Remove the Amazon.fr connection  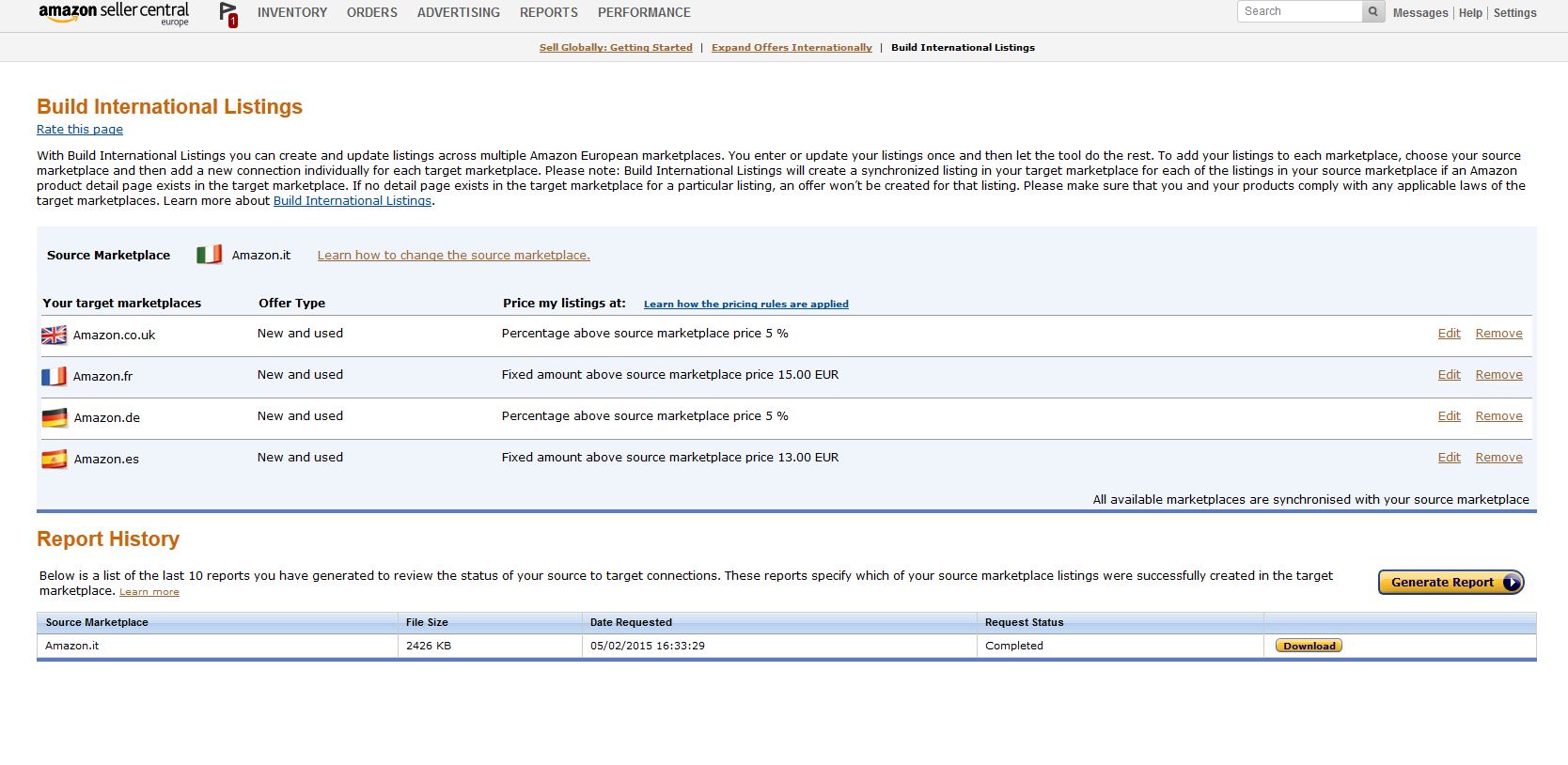tap(1499, 375)
